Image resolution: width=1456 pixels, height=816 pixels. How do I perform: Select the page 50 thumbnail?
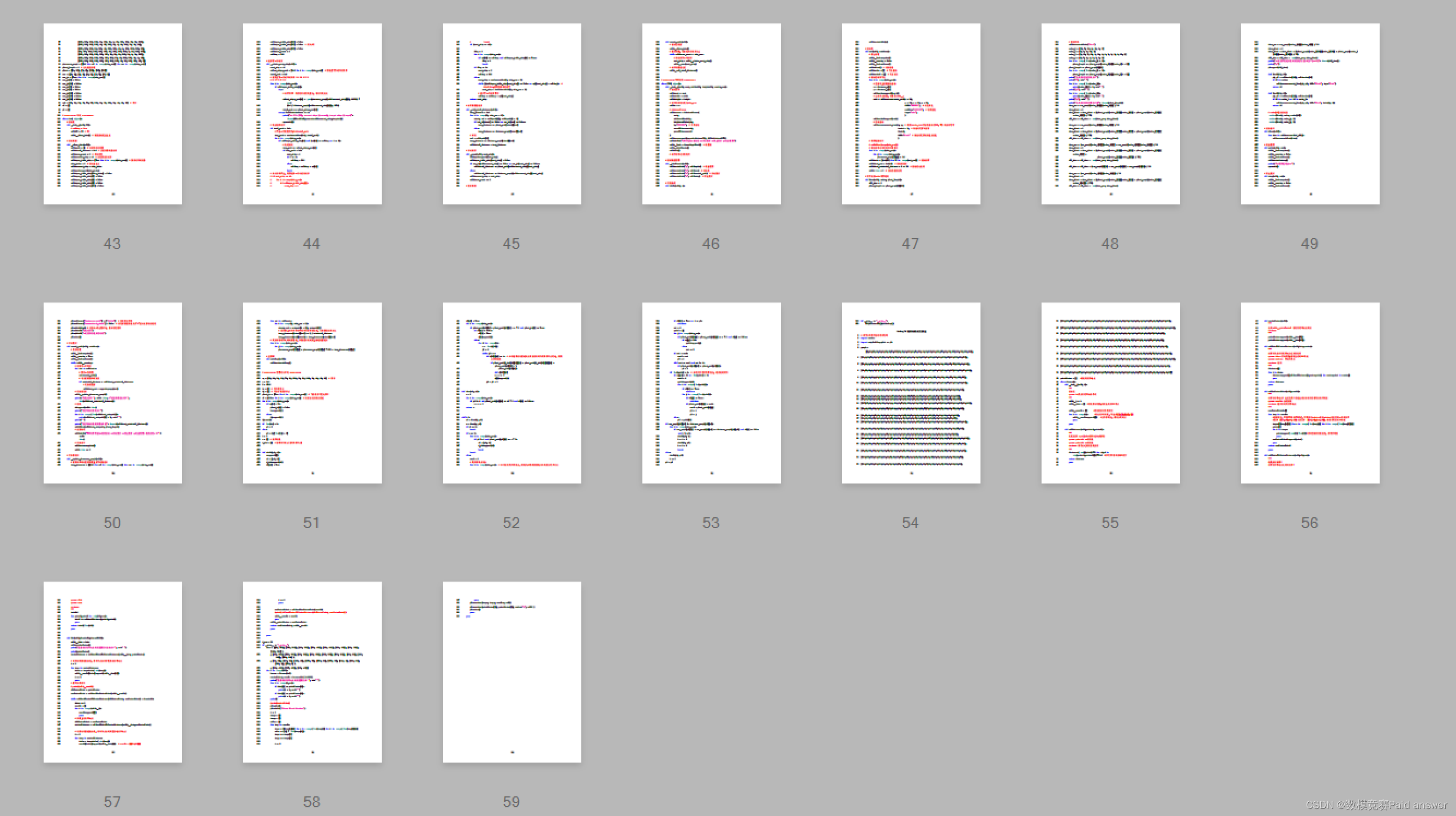point(112,393)
